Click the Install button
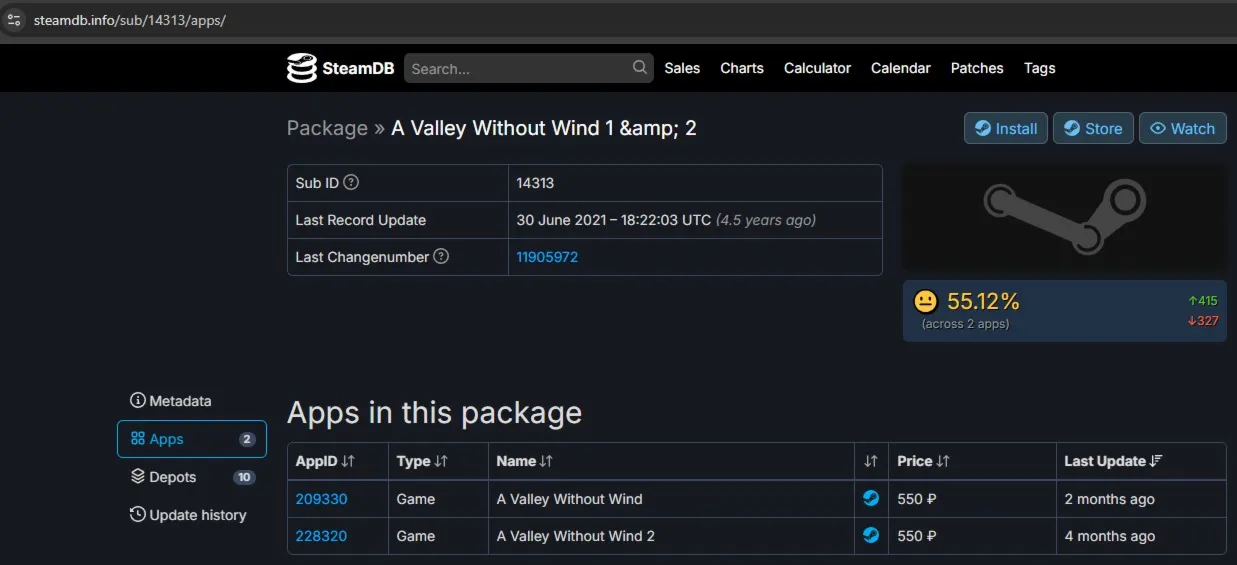 click(1006, 128)
